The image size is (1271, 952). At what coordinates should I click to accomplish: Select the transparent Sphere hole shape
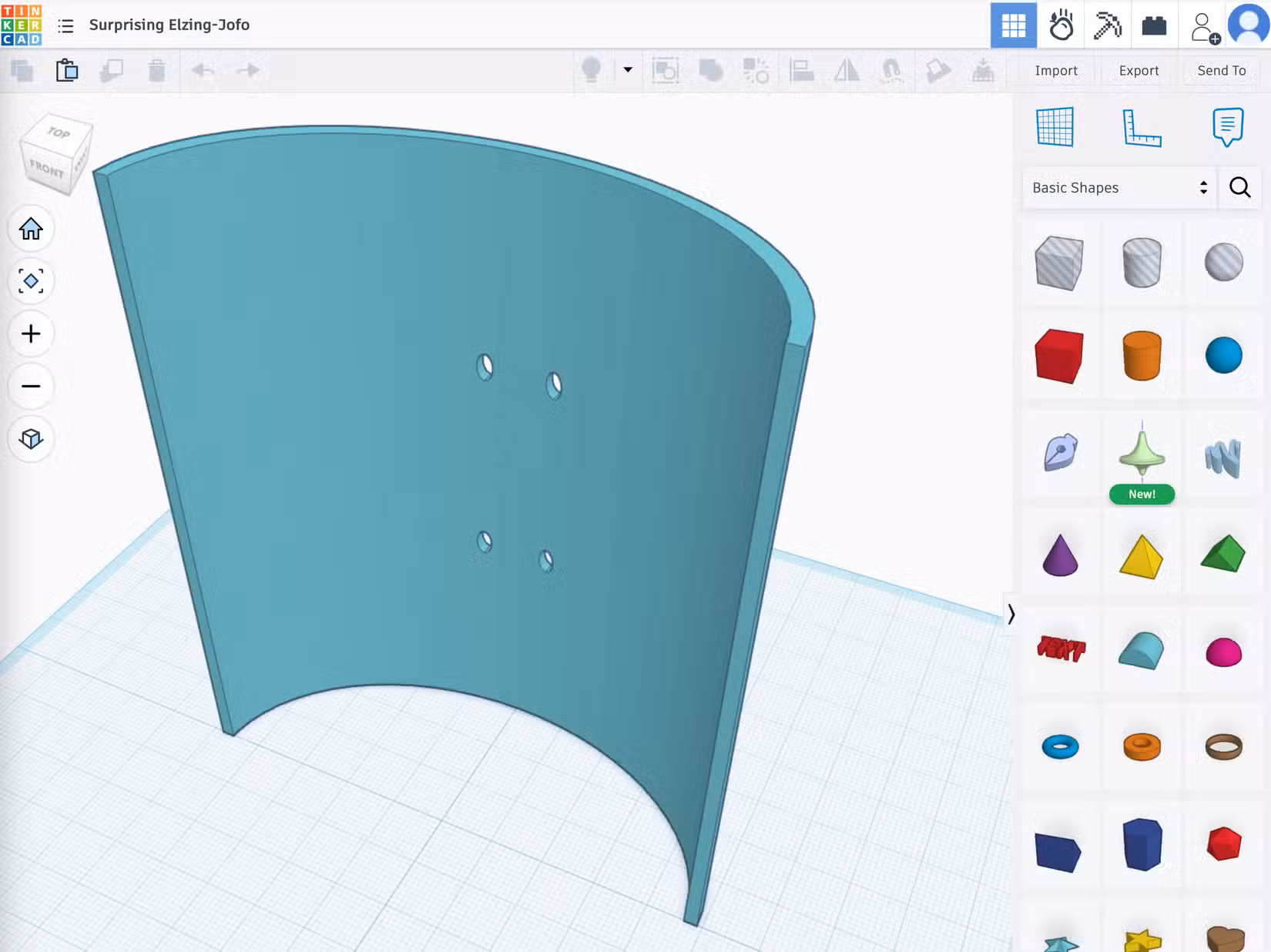click(x=1223, y=262)
